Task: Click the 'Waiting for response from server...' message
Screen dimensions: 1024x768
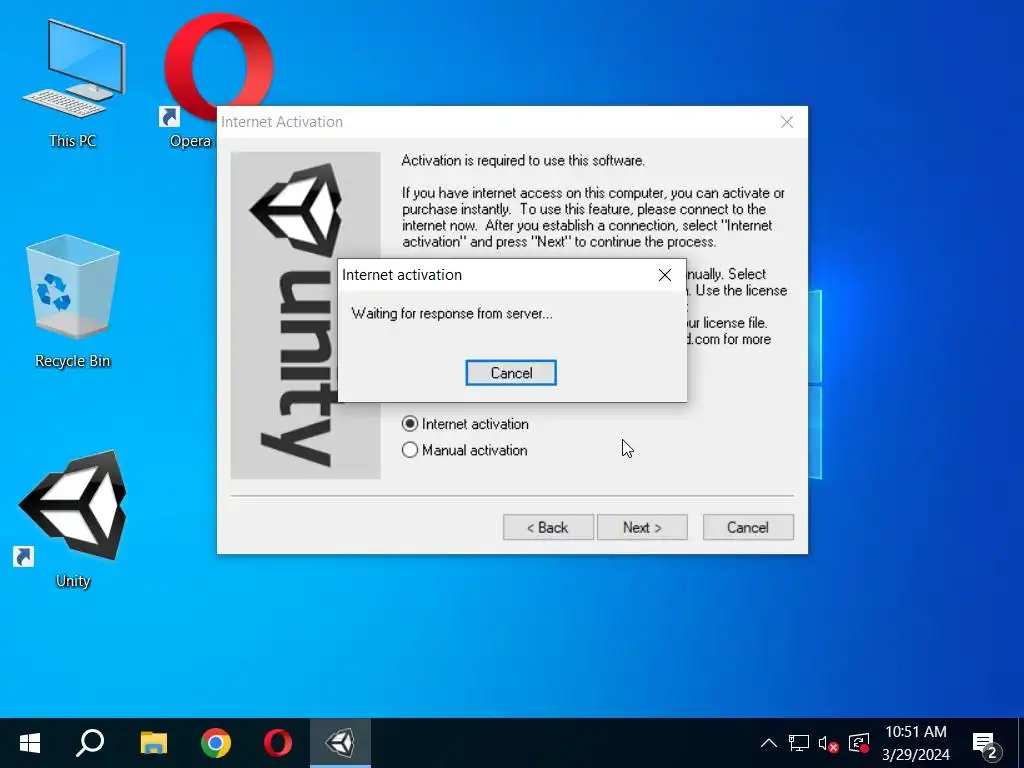Action: [452, 313]
